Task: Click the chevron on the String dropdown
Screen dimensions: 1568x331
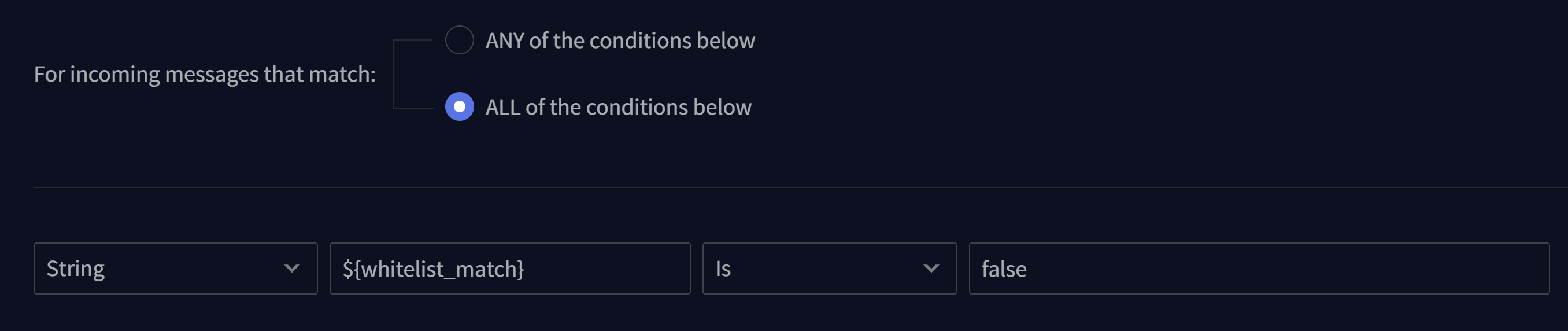Action: (292, 269)
